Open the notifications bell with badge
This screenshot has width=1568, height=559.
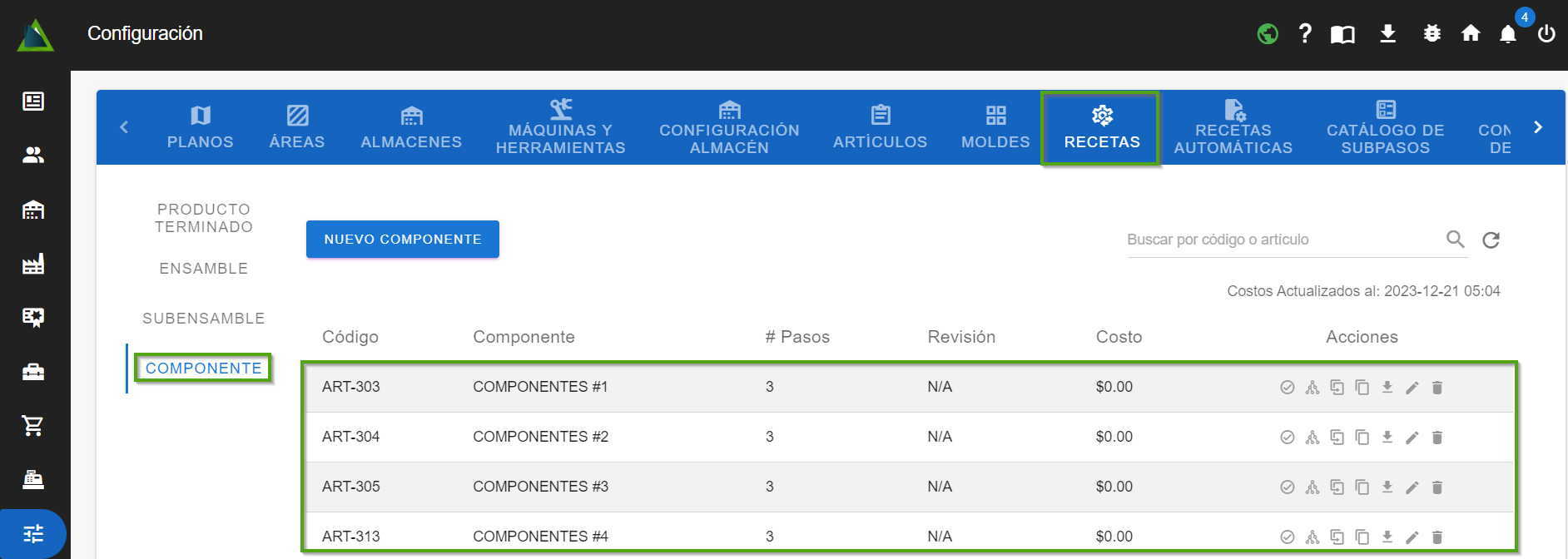1507,34
